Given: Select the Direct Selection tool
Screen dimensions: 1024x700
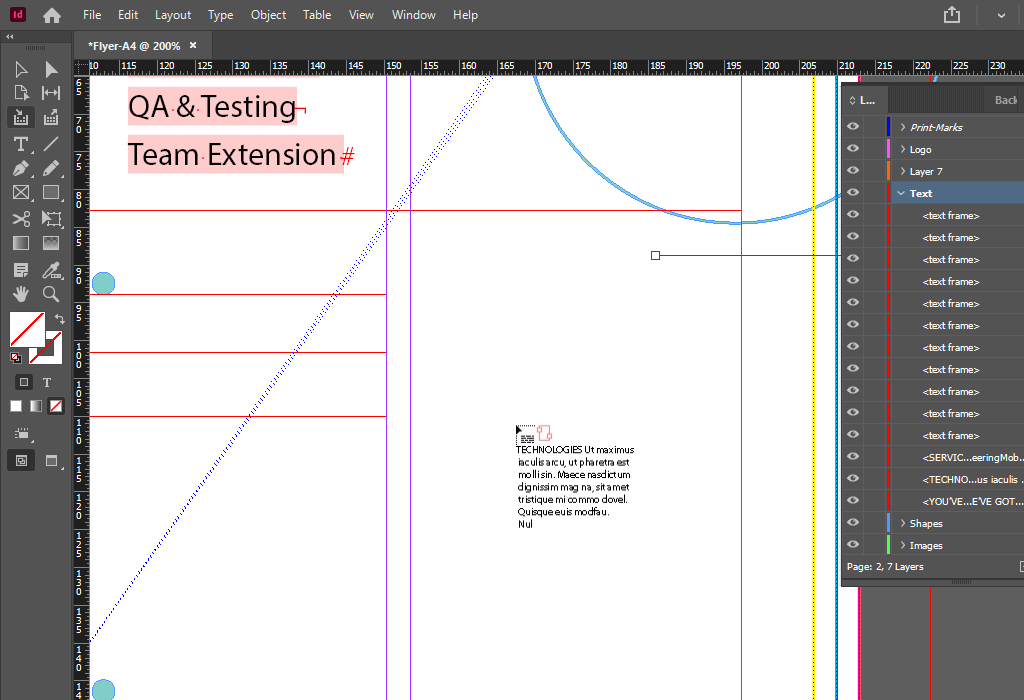Looking at the screenshot, I should coord(51,69).
